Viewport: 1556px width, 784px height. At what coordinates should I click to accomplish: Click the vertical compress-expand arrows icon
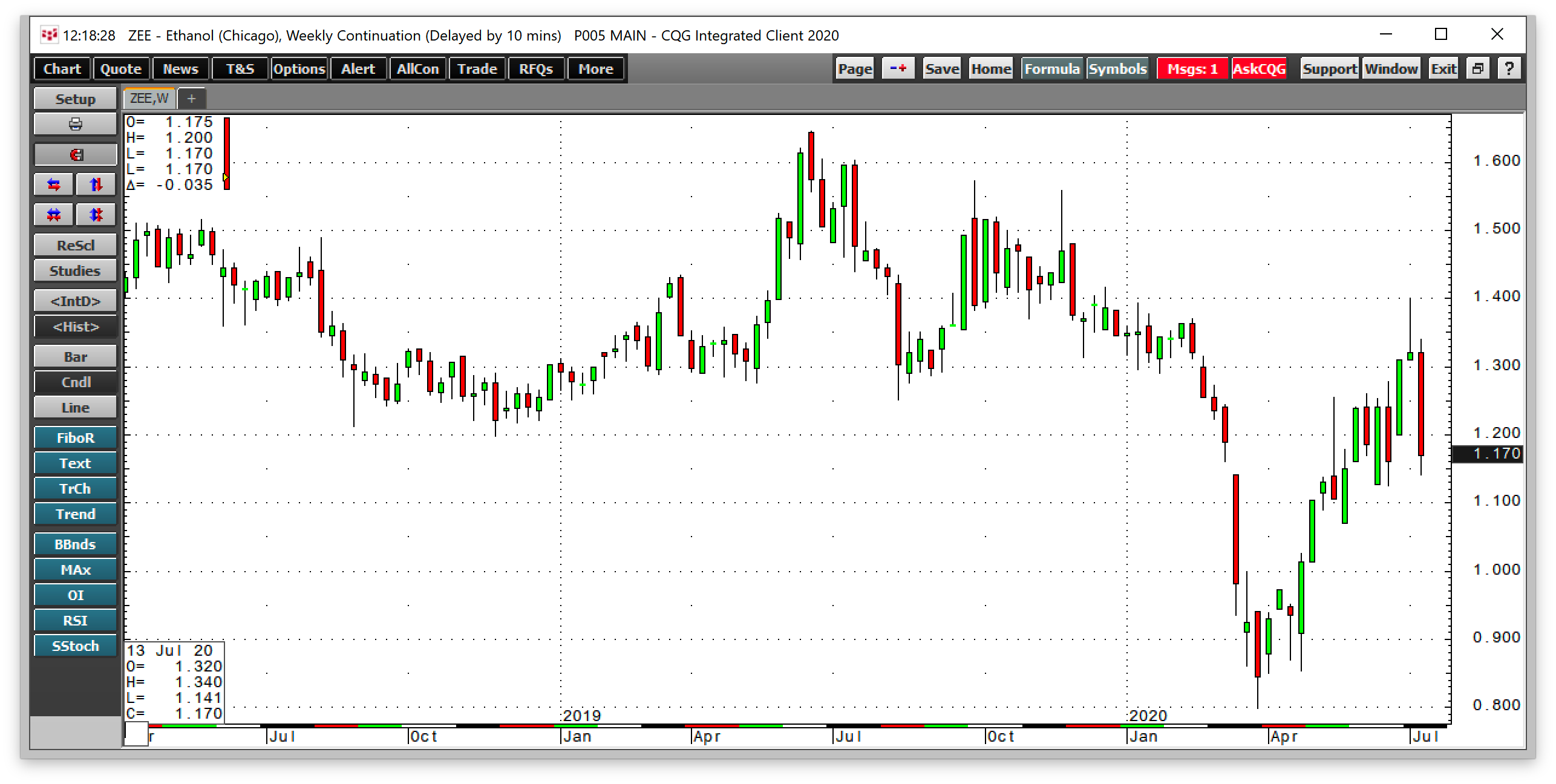[96, 215]
